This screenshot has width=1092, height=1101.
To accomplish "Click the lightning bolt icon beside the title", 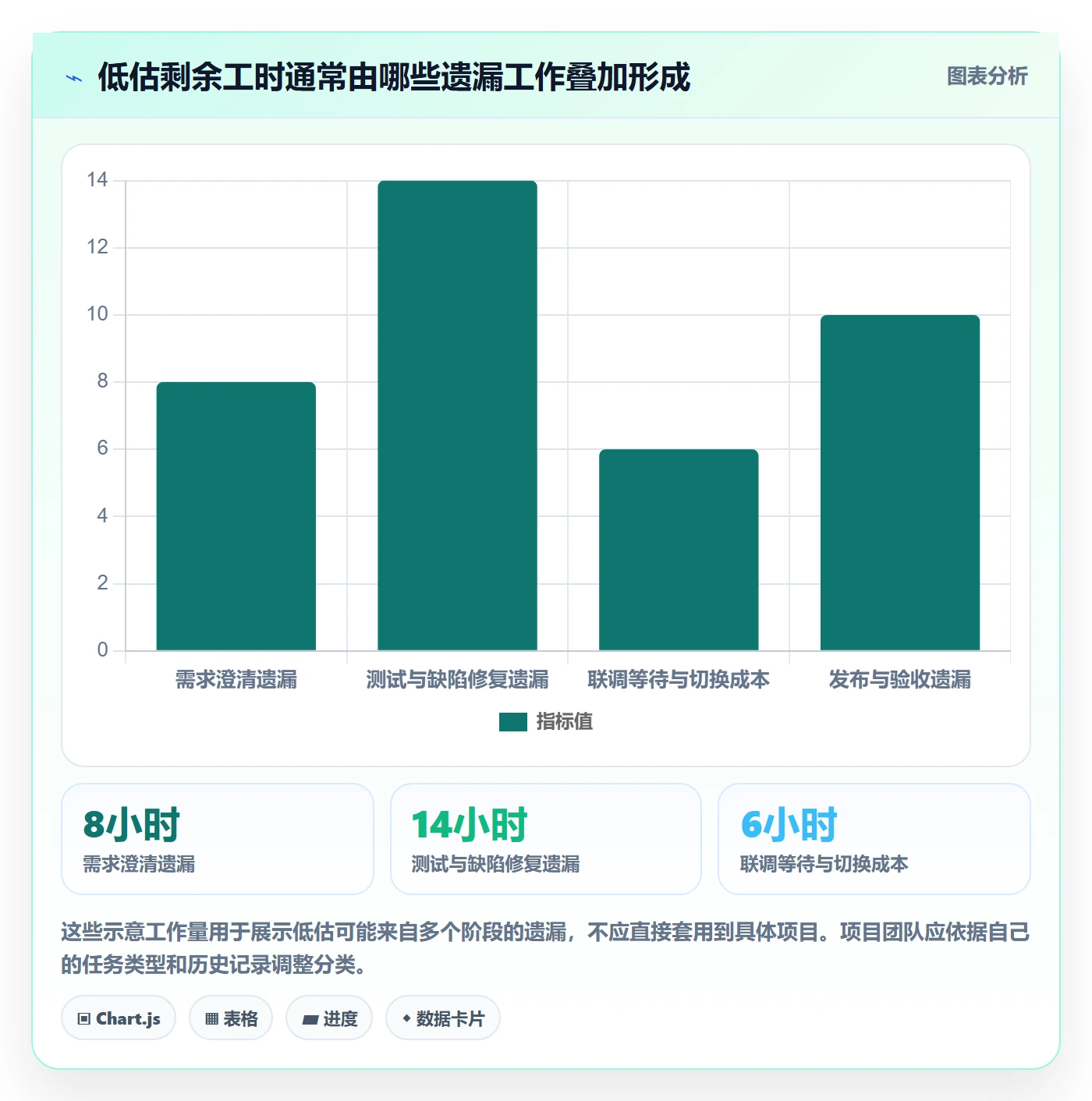I will pyautogui.click(x=74, y=78).
